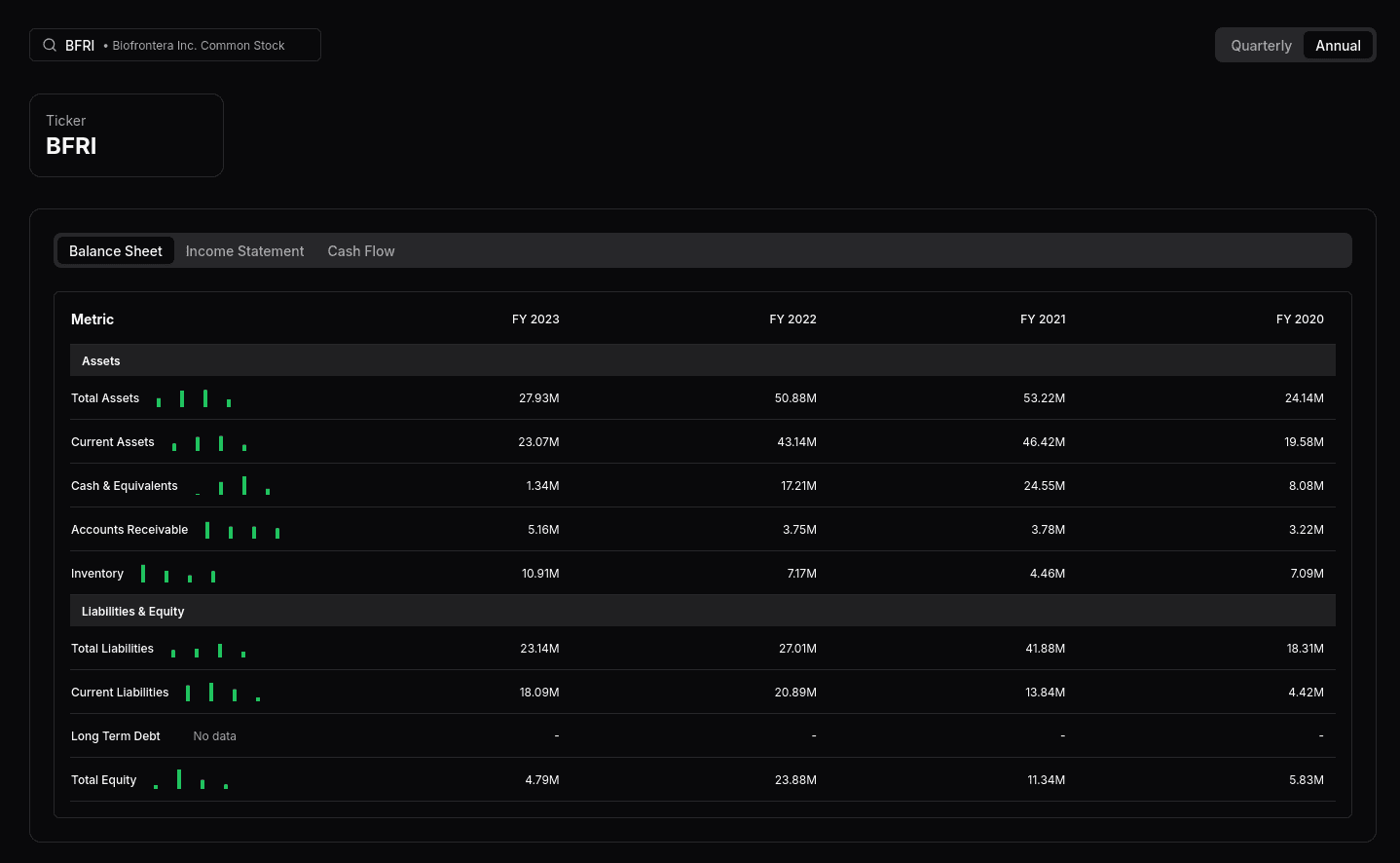This screenshot has height=863, width=1400.
Task: Click Total Liabilities FY 2021 value 41.88M
Action: click(1046, 649)
